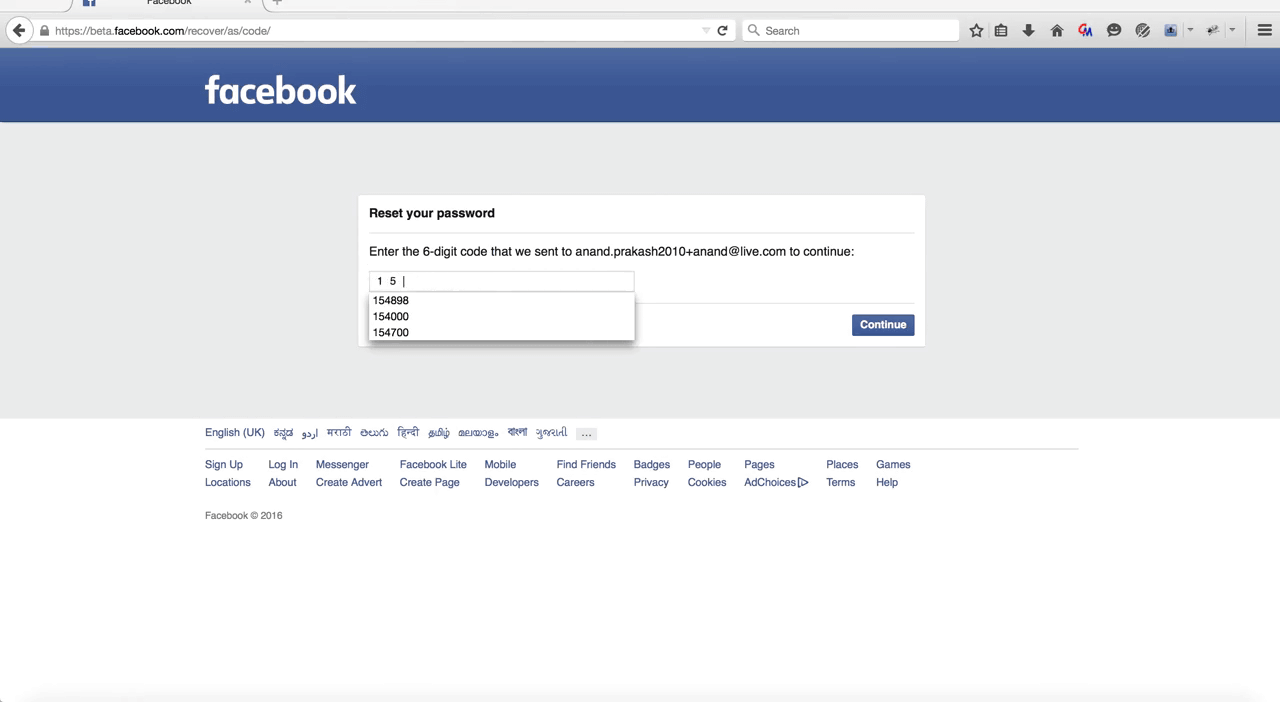Click the Continue button
This screenshot has height=702, width=1280.
point(883,325)
